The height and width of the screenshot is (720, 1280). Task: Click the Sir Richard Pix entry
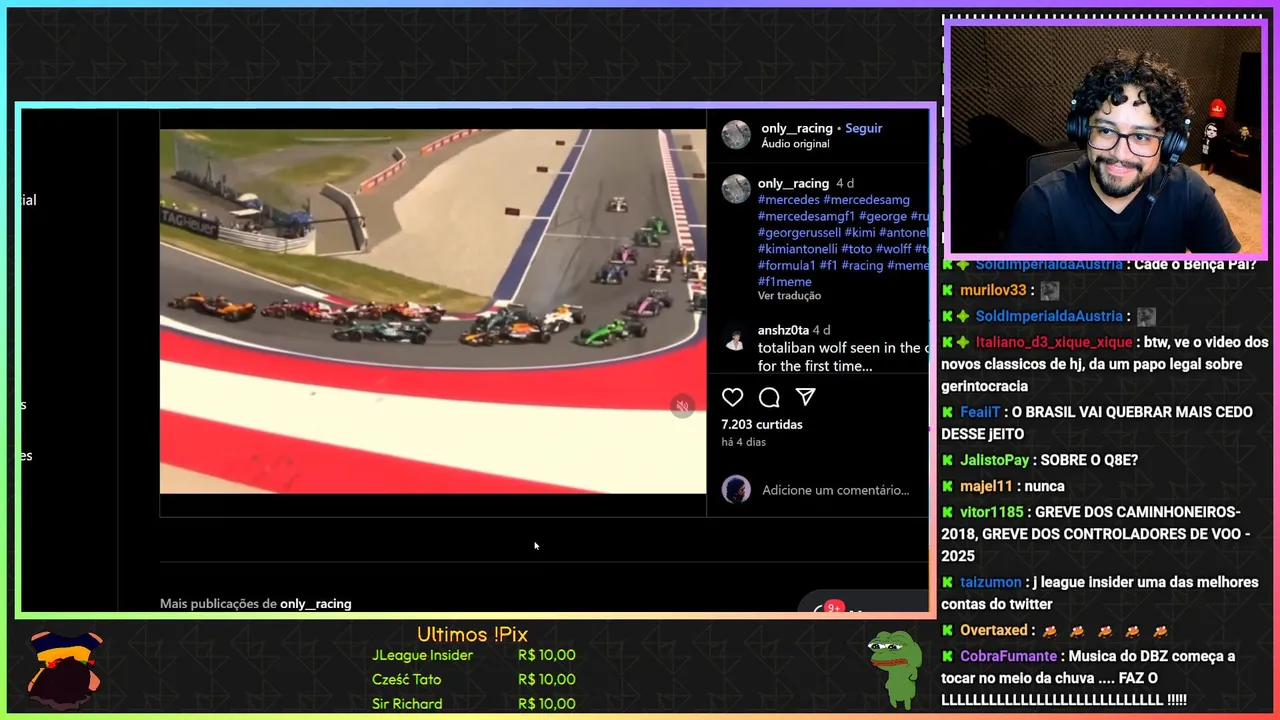(x=474, y=704)
